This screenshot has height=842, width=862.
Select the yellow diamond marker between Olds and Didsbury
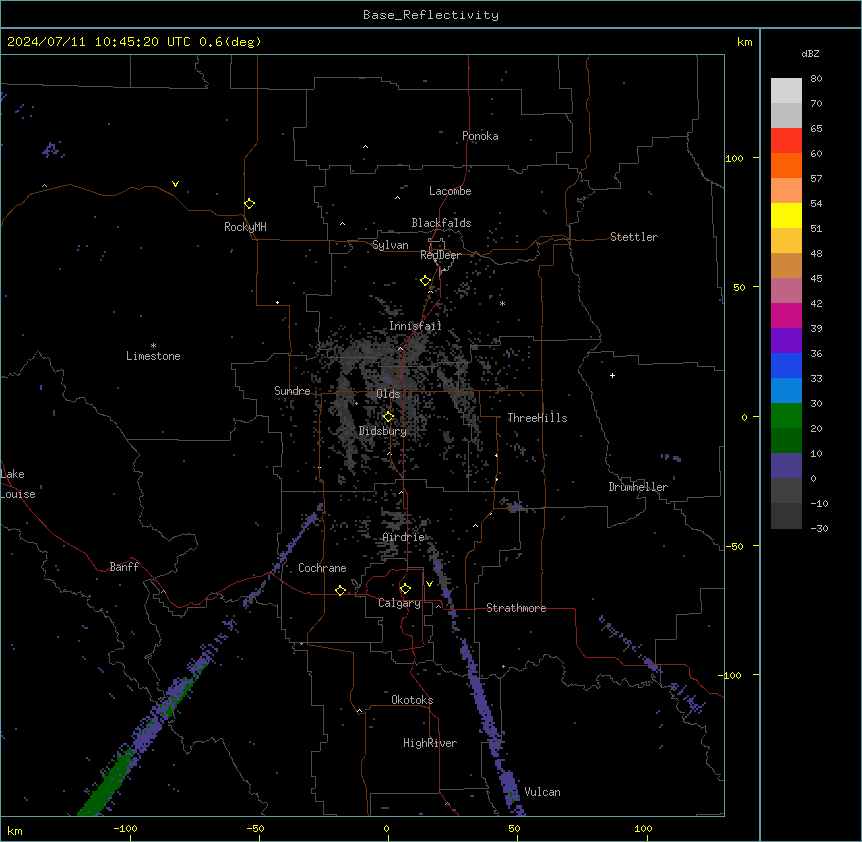(389, 417)
